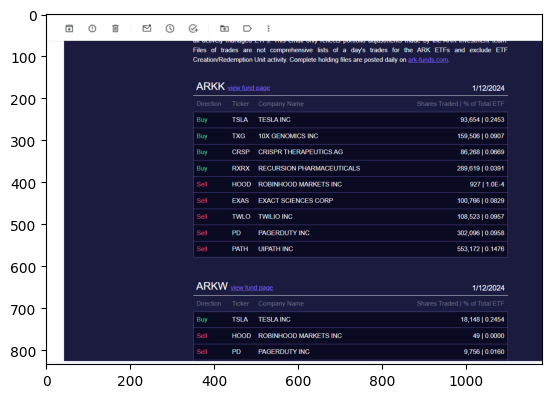Select the 10X GENOMICS INC company name

[x=288, y=136]
